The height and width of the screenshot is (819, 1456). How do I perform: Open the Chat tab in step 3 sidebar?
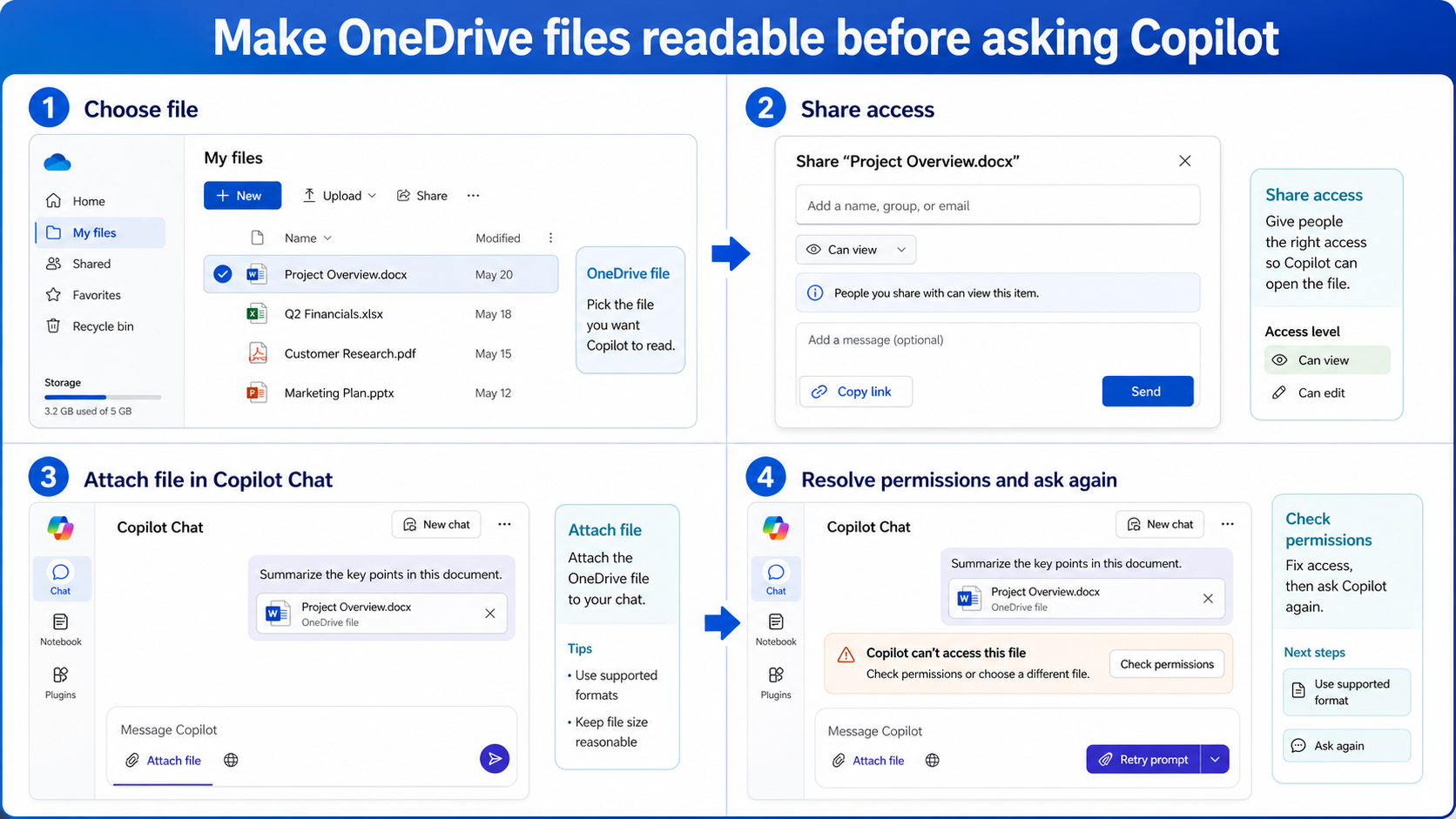pos(60,579)
